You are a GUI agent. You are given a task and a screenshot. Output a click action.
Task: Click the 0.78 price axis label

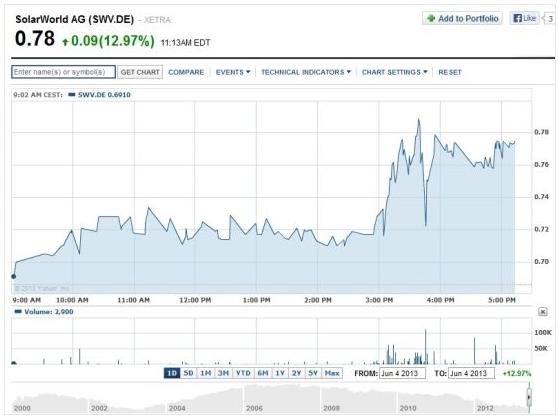click(x=541, y=132)
